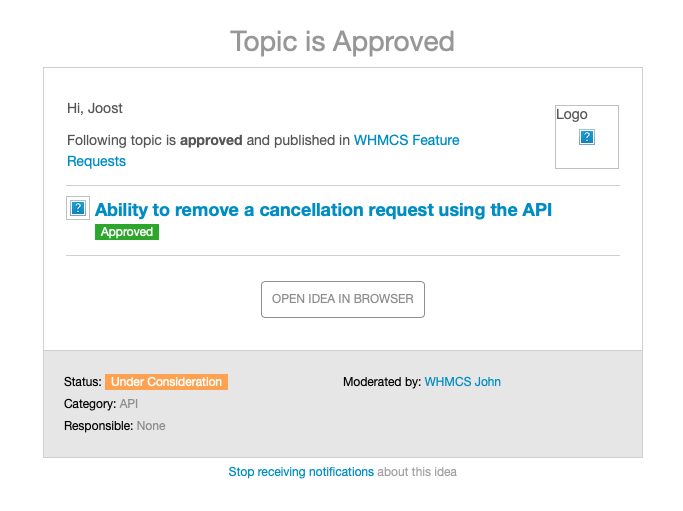Click the "Logo" alt text label
683x511 pixels.
[572, 114]
